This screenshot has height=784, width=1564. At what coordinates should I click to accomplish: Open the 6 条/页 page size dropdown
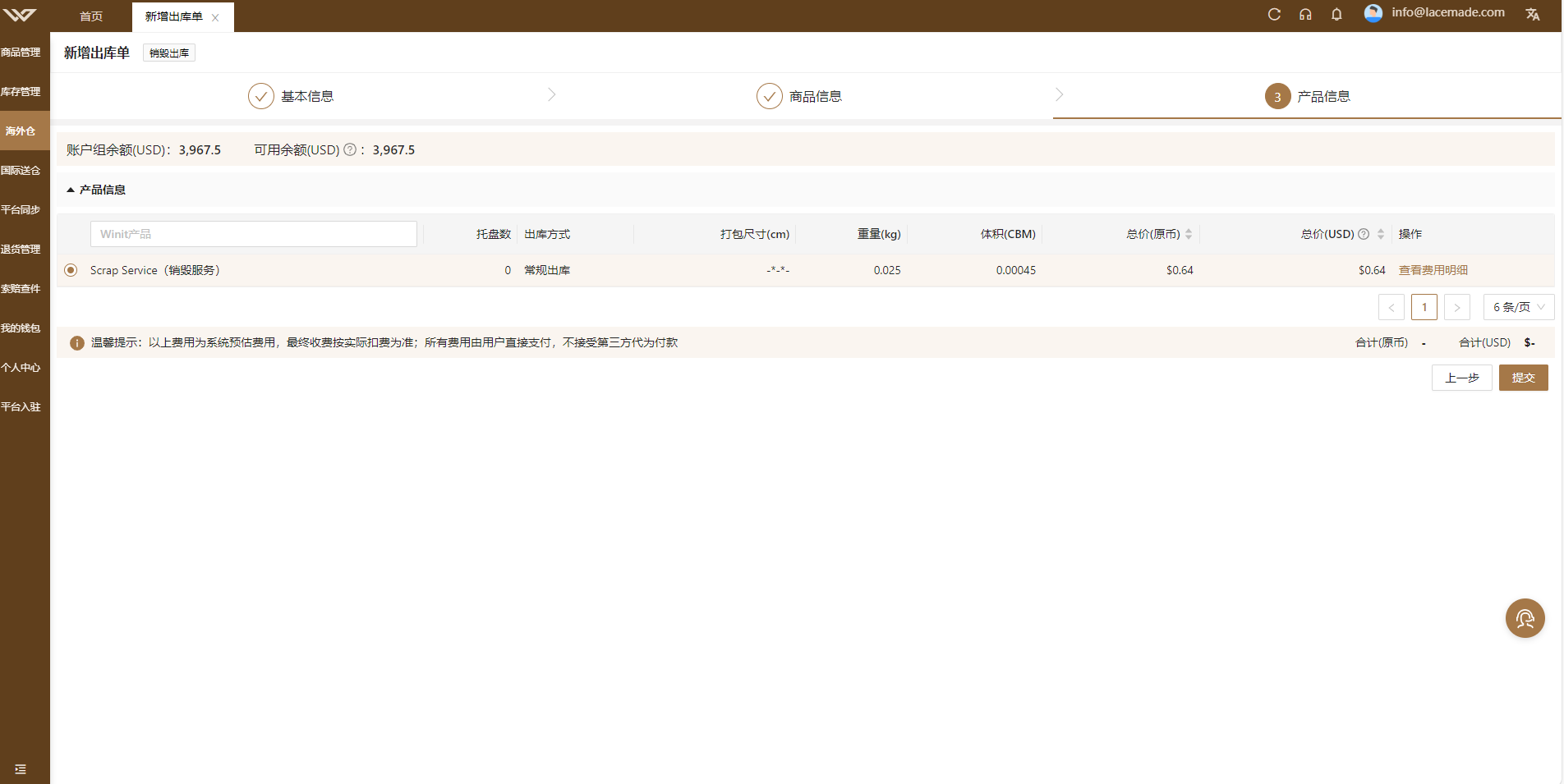[1518, 307]
